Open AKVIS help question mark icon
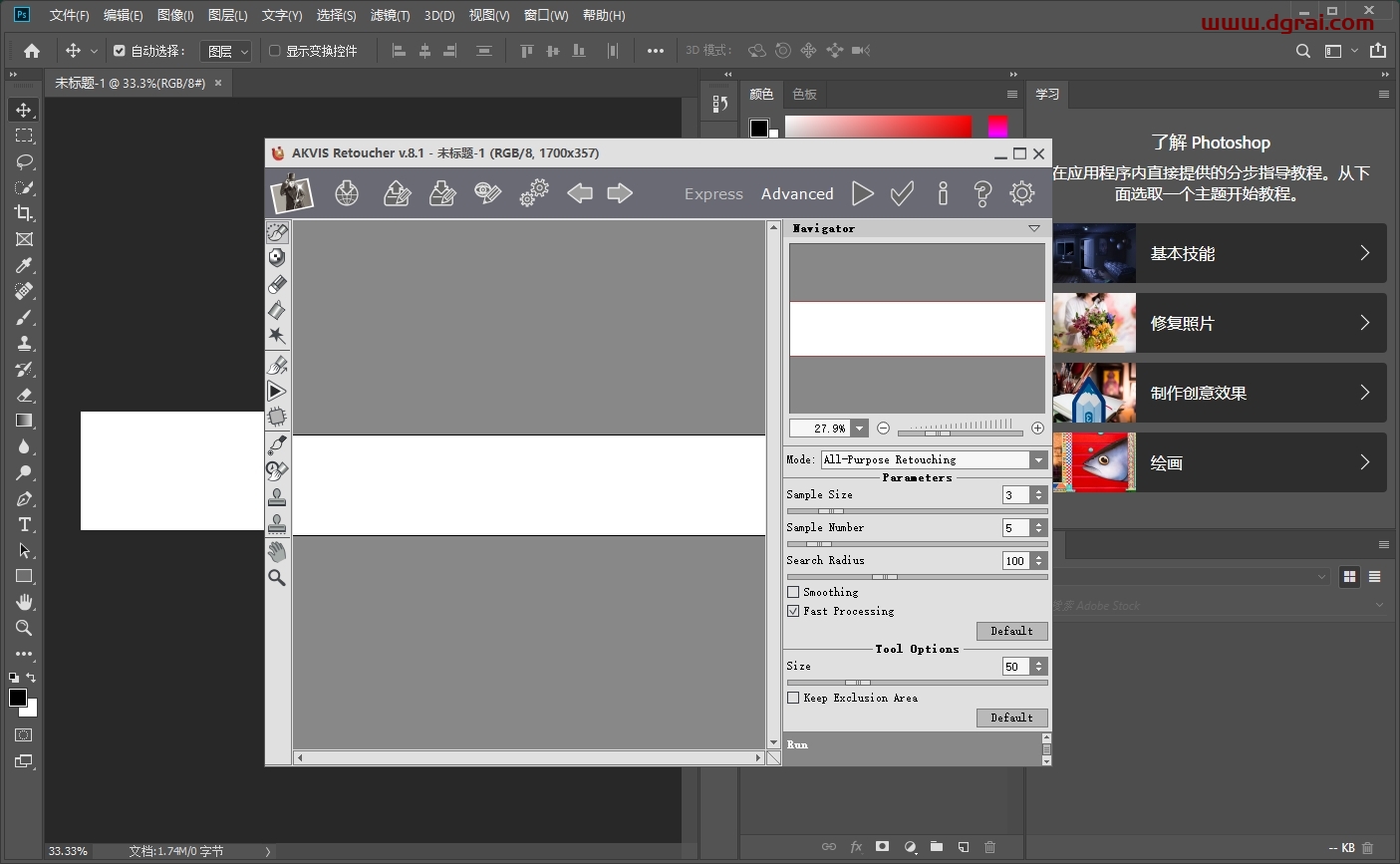The width and height of the screenshot is (1400, 864). pyautogui.click(x=982, y=193)
